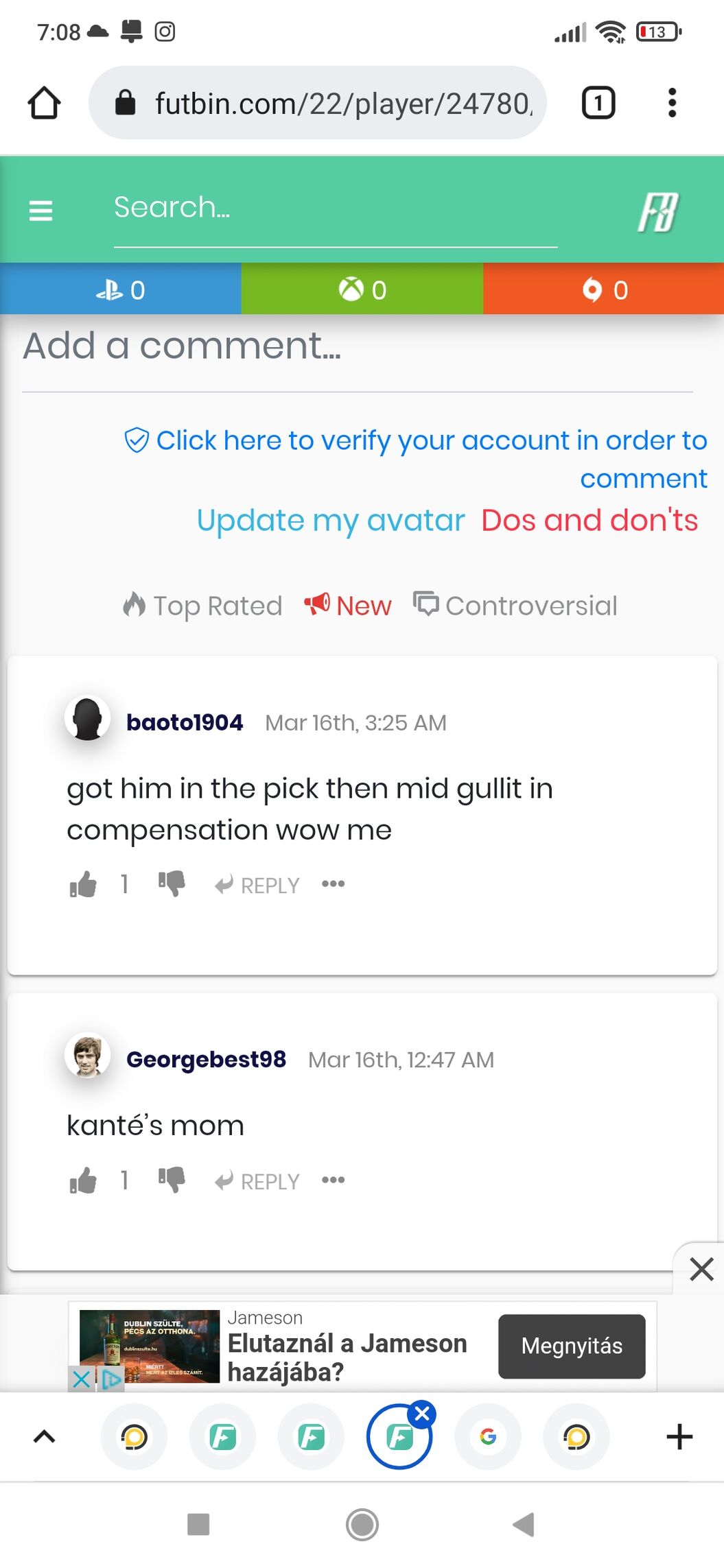Sort comments by New
This screenshot has width=724, height=1568.
[348, 606]
